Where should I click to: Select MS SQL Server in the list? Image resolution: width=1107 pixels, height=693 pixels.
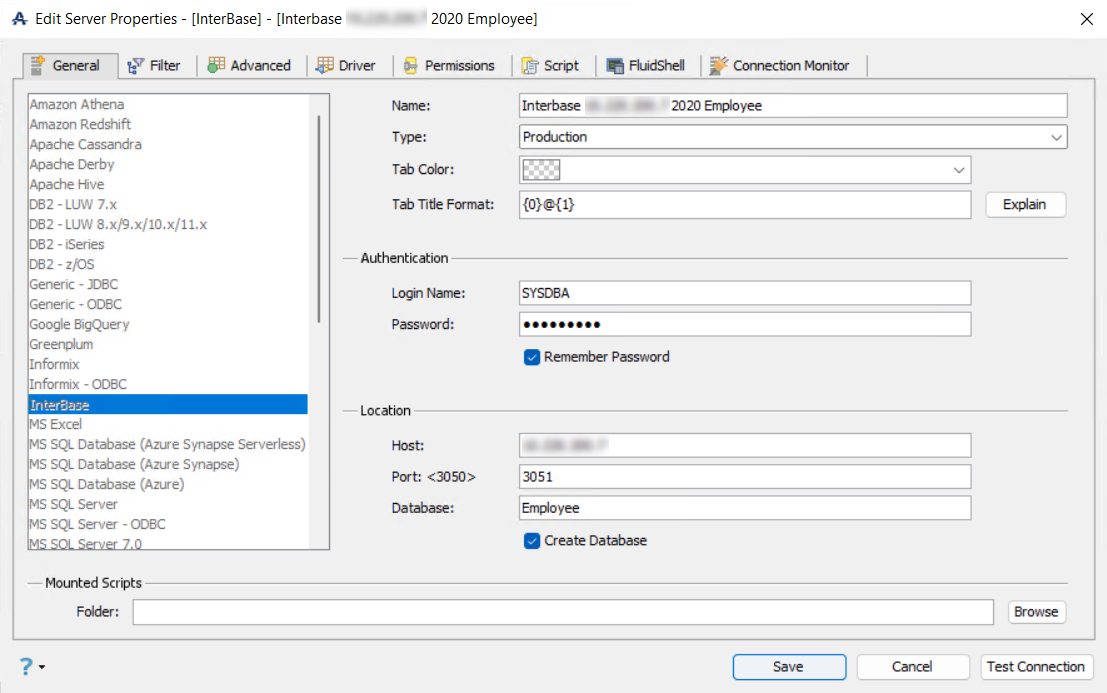click(73, 504)
